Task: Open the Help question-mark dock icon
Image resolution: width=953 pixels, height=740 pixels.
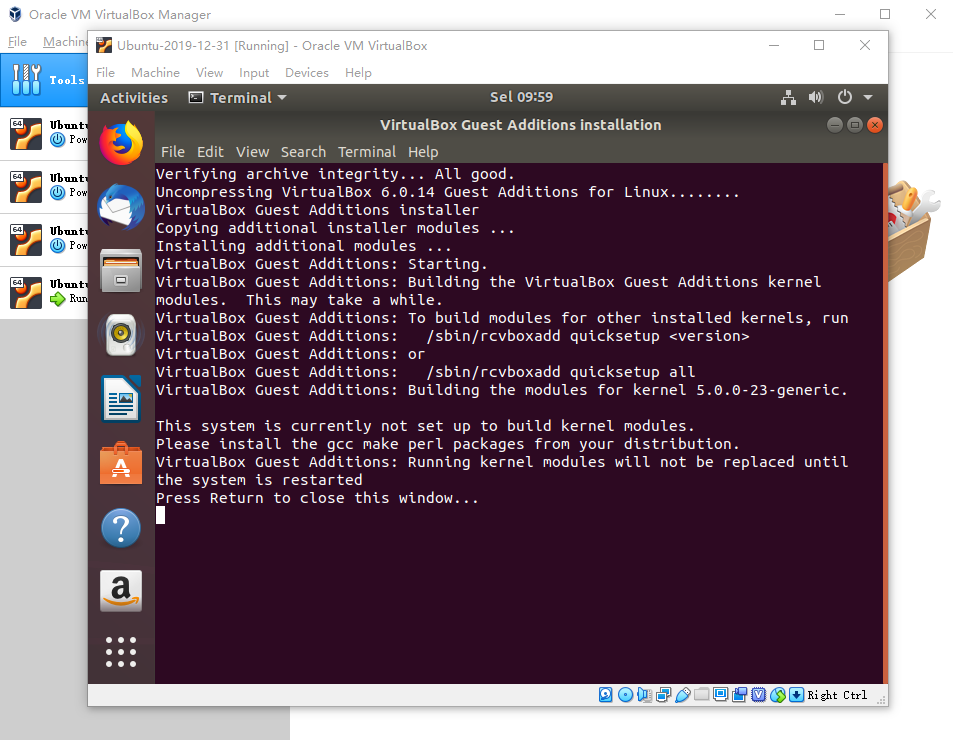Action: click(x=121, y=528)
